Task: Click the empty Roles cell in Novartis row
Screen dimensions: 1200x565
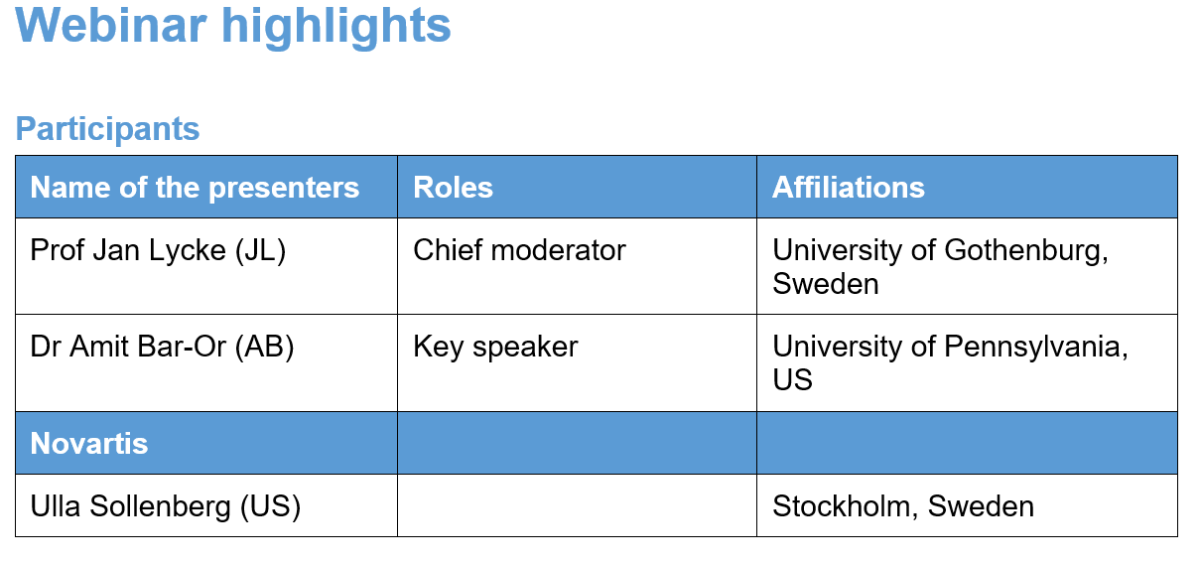Action: (x=577, y=443)
